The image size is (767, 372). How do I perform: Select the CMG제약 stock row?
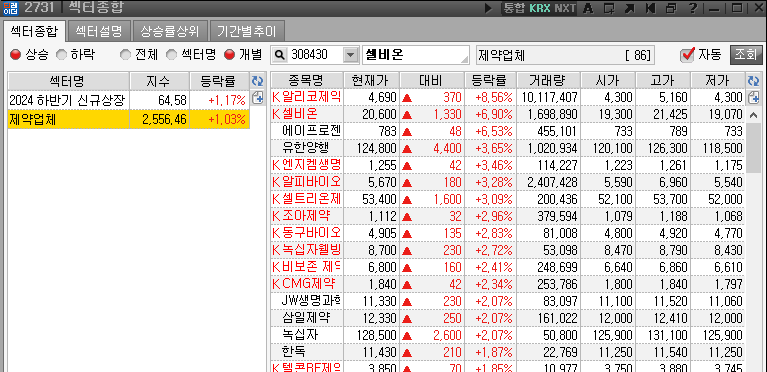(508, 284)
